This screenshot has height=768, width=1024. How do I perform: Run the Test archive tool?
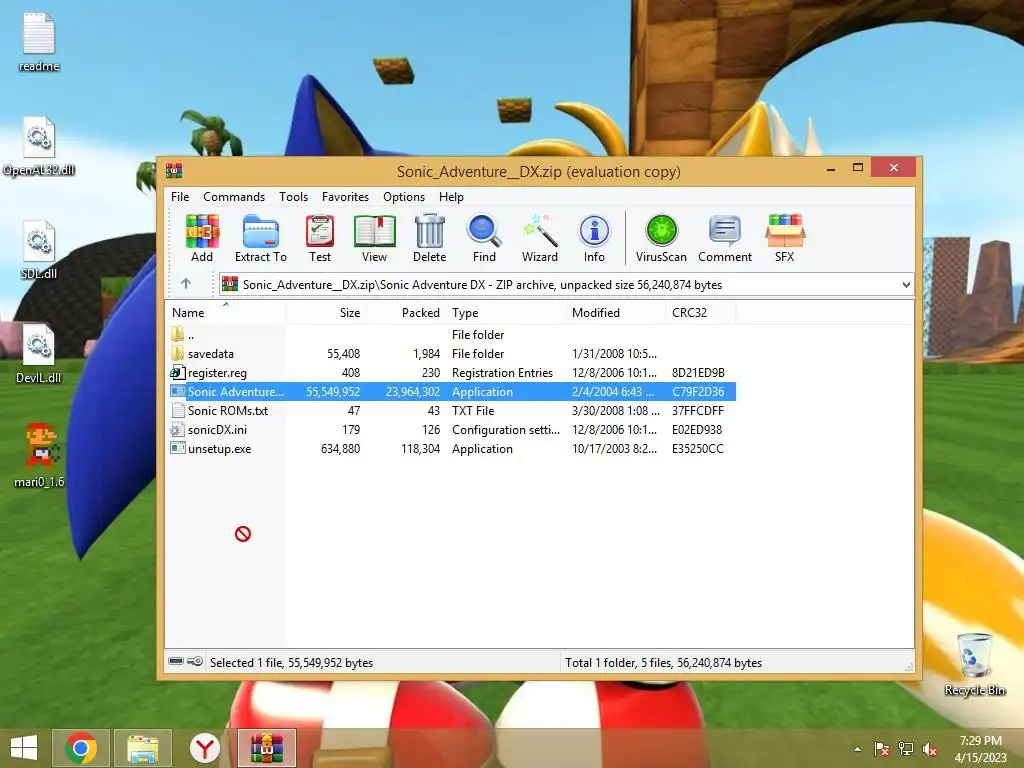pos(319,238)
